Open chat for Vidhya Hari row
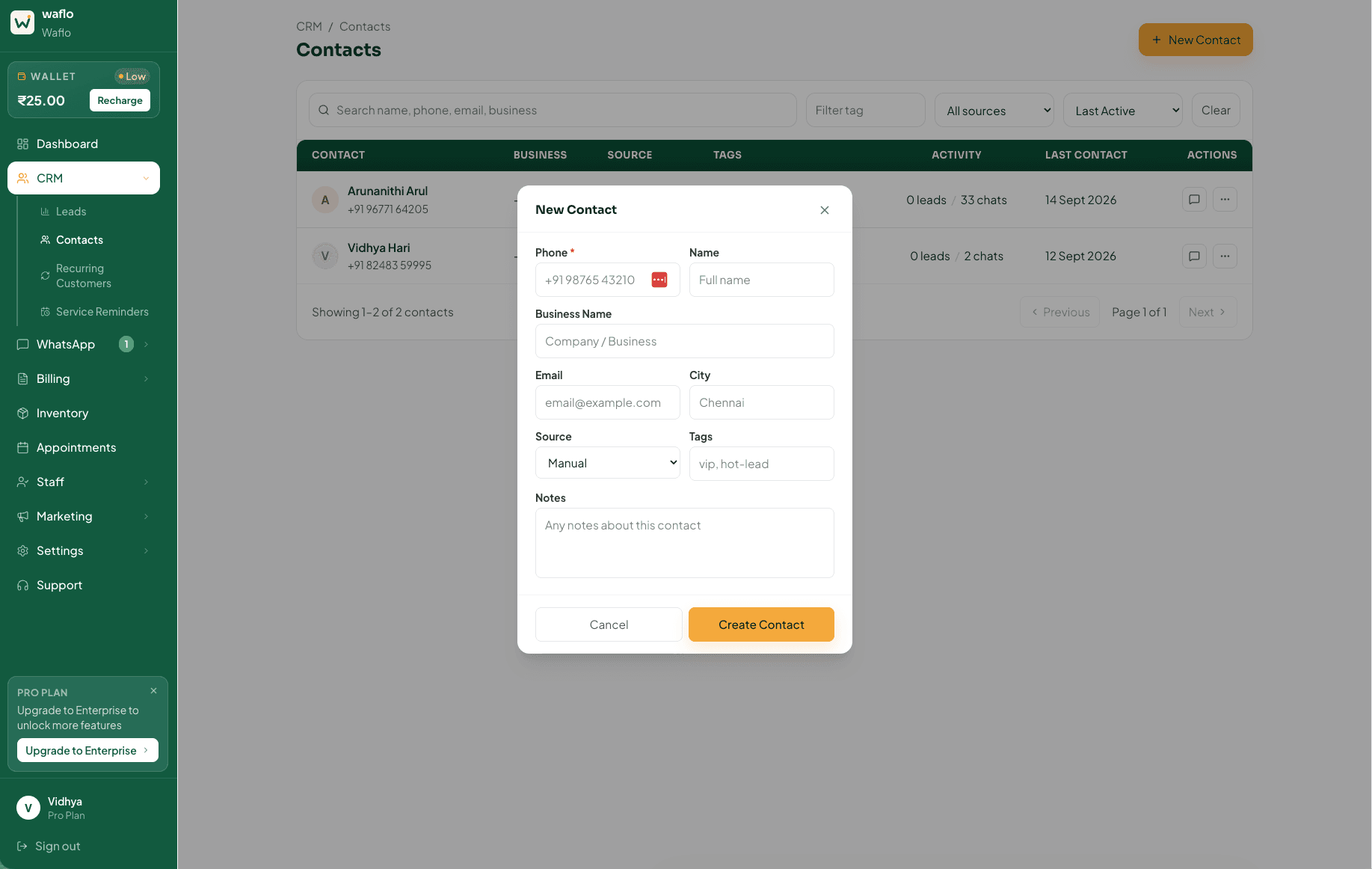 coord(1194,256)
